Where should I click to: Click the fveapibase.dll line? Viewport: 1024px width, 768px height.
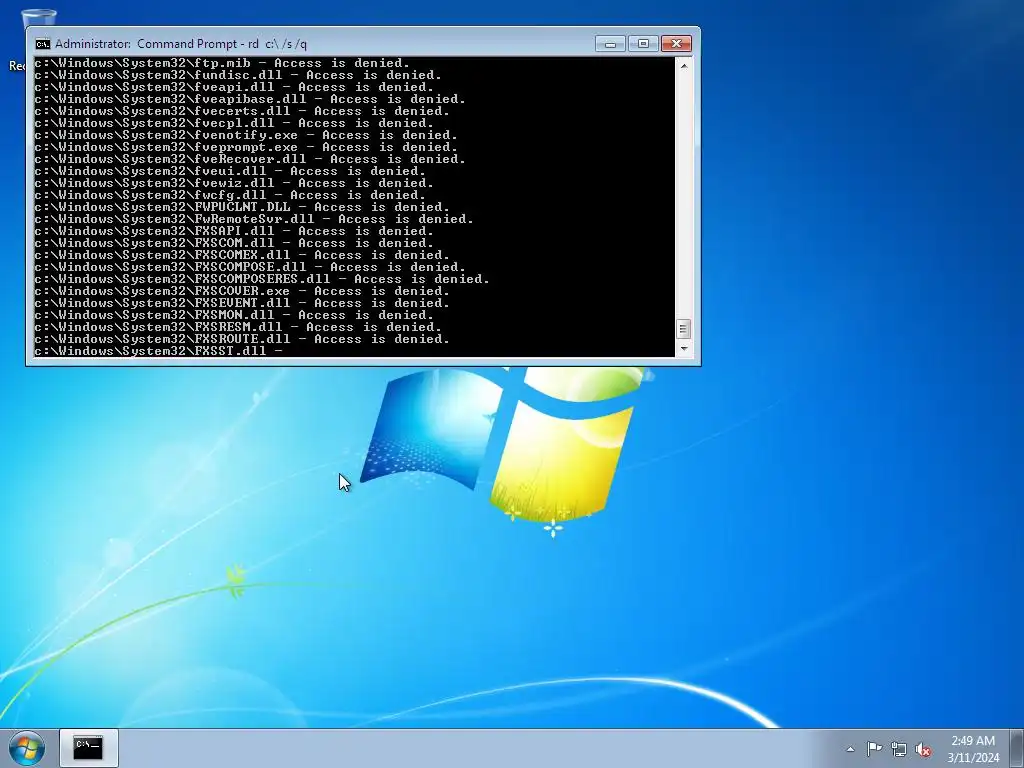tap(250, 99)
